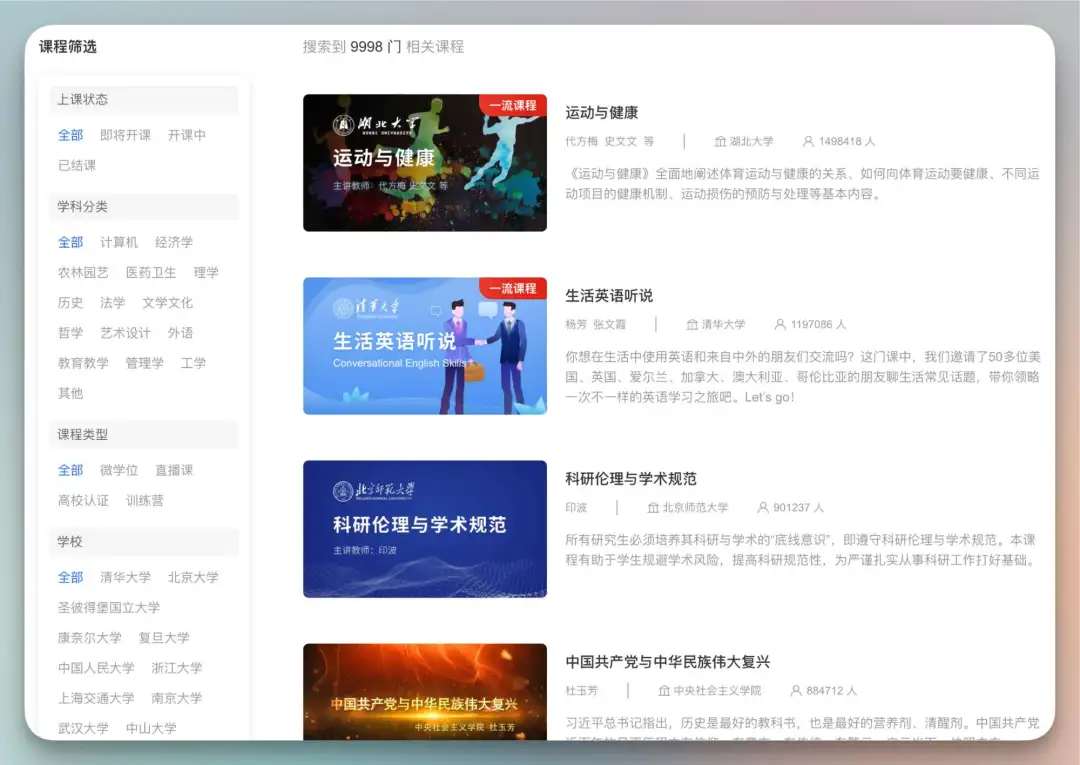Image resolution: width=1080 pixels, height=765 pixels.
Task: Click the person icon beside 1498418 人
Action: [x=809, y=141]
